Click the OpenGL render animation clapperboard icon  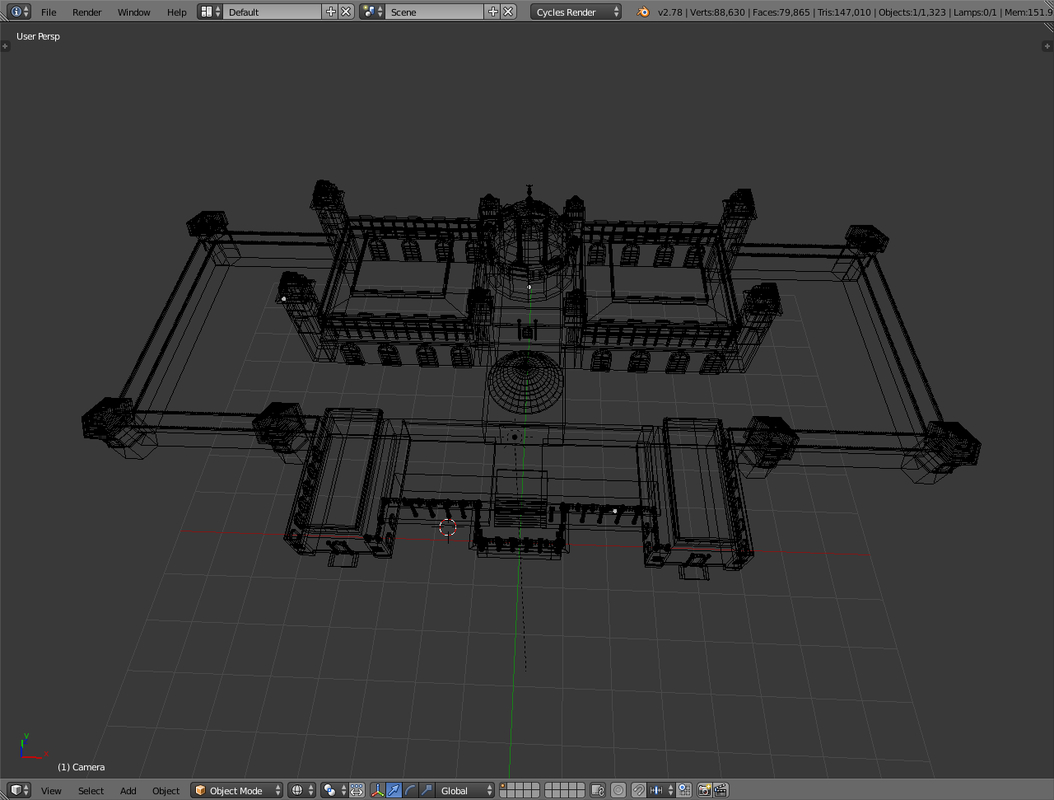click(x=722, y=790)
